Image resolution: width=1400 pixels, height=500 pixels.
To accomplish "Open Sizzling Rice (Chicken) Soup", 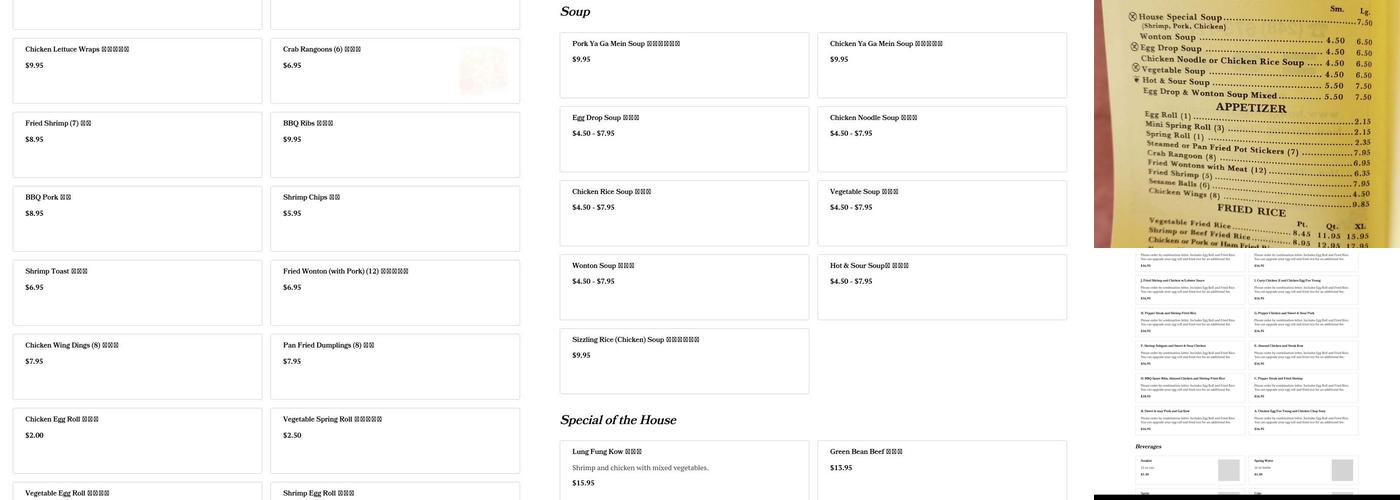I will pyautogui.click(x=684, y=360).
